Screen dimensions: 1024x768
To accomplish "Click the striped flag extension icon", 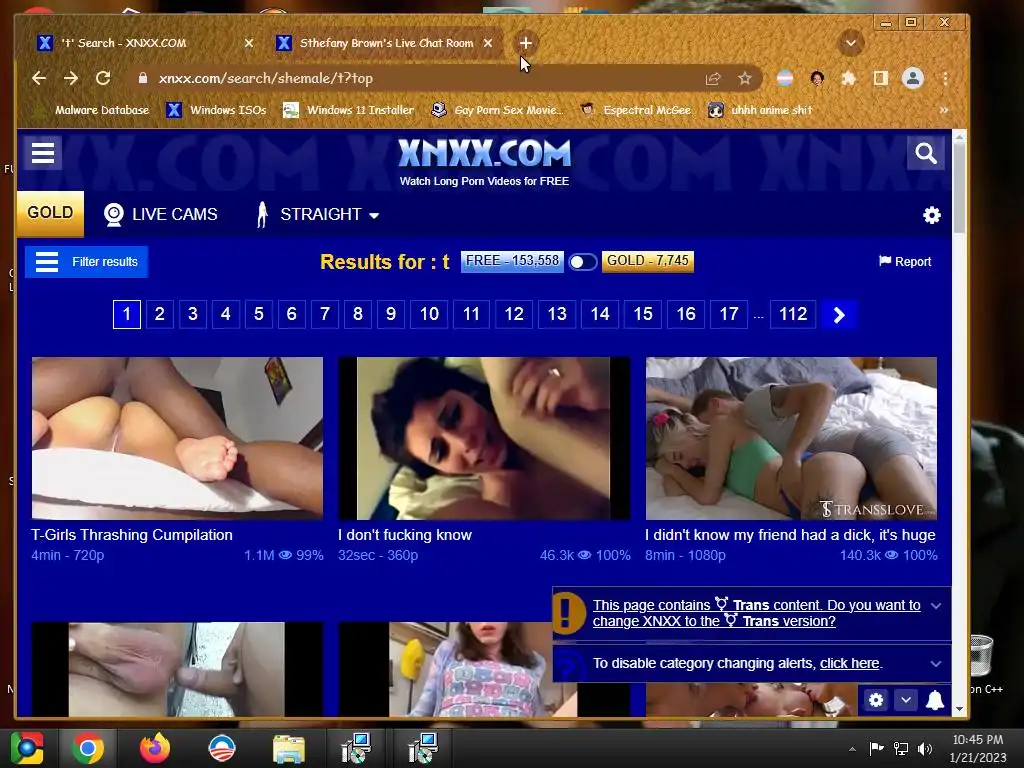I will click(784, 79).
